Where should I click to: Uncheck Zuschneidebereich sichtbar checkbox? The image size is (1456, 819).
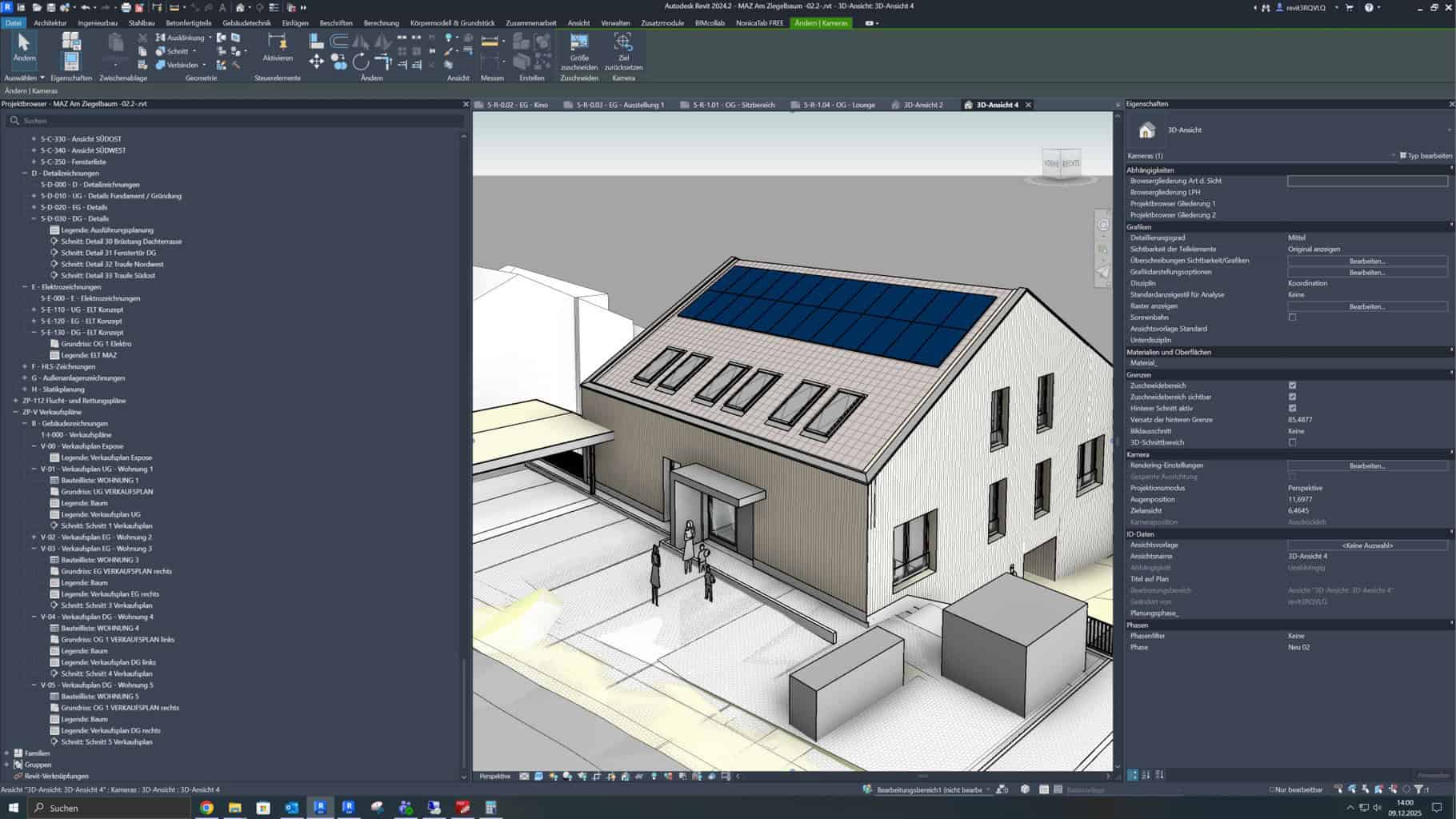pos(1292,397)
